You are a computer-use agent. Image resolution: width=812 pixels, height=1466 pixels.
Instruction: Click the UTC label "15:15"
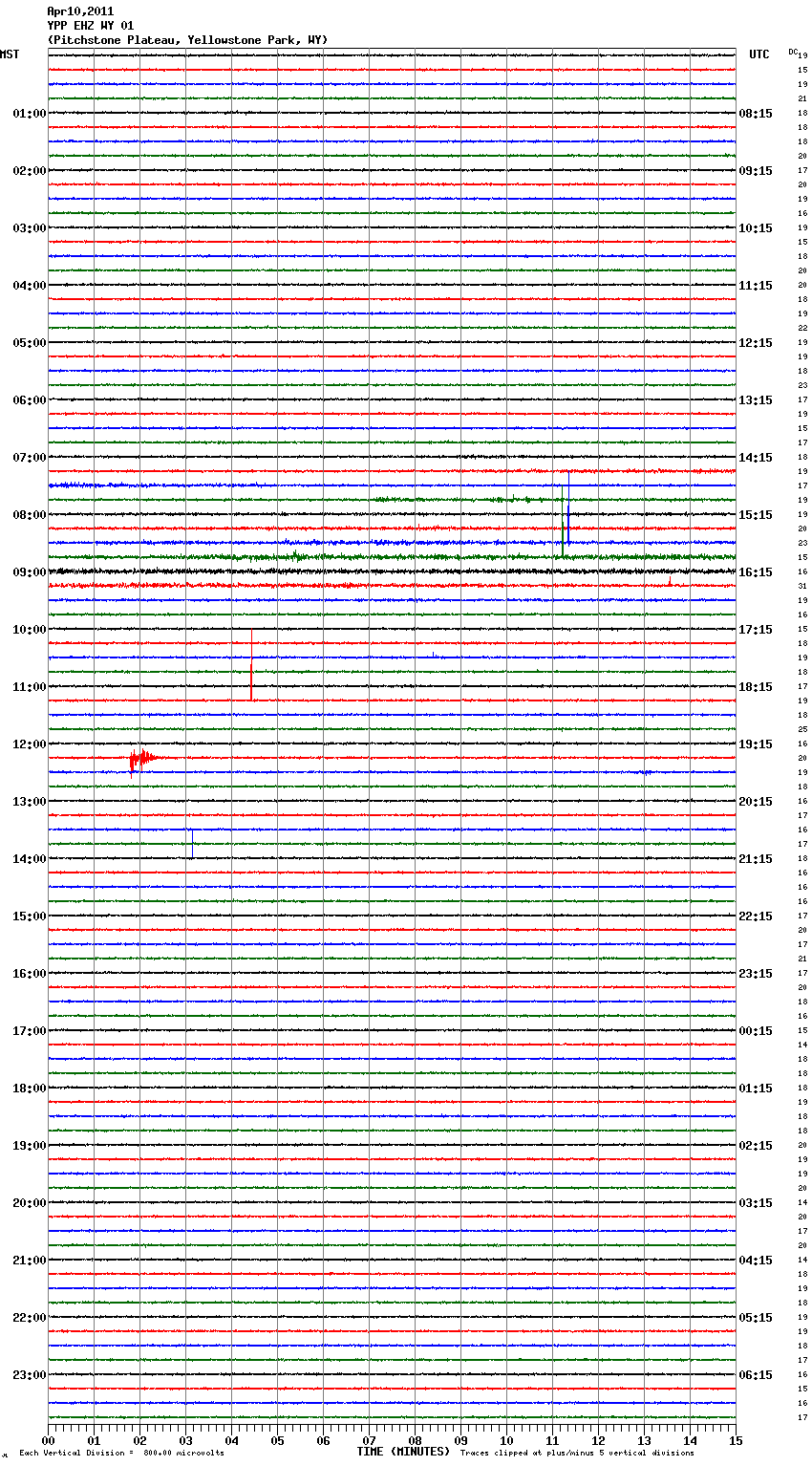[x=756, y=515]
